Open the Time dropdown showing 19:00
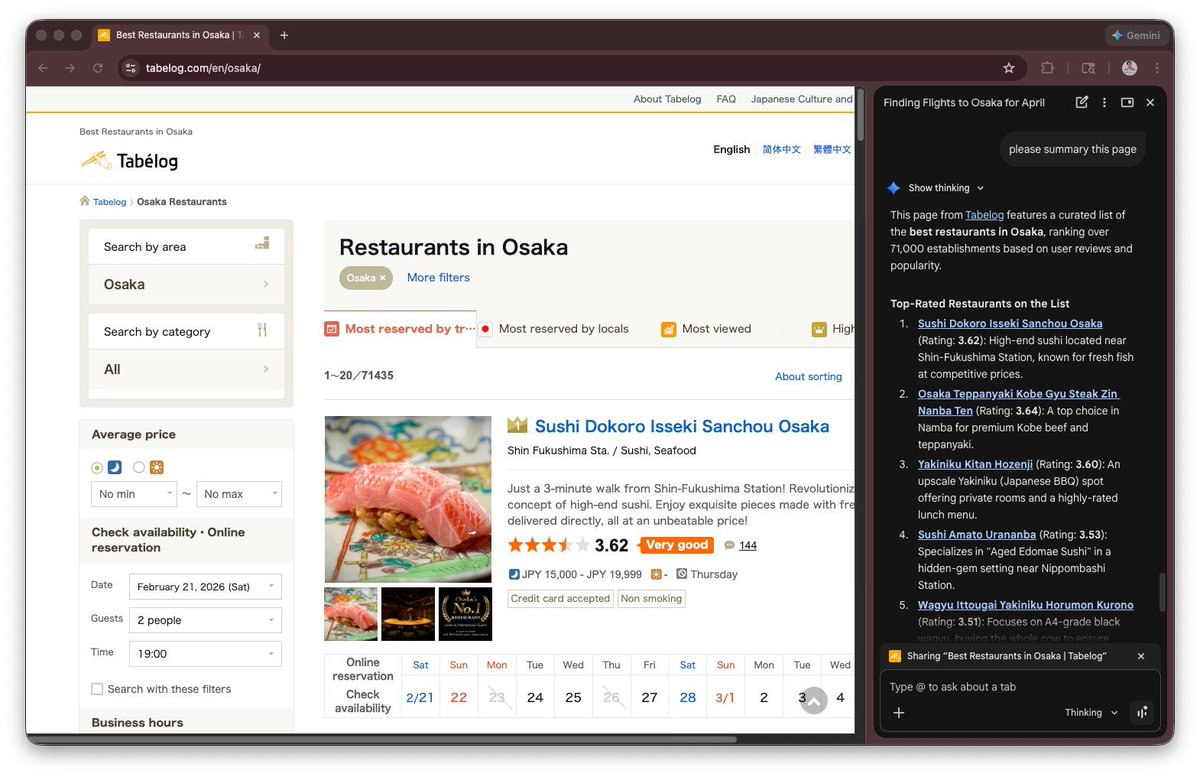The height and width of the screenshot is (777, 1200). (x=205, y=654)
